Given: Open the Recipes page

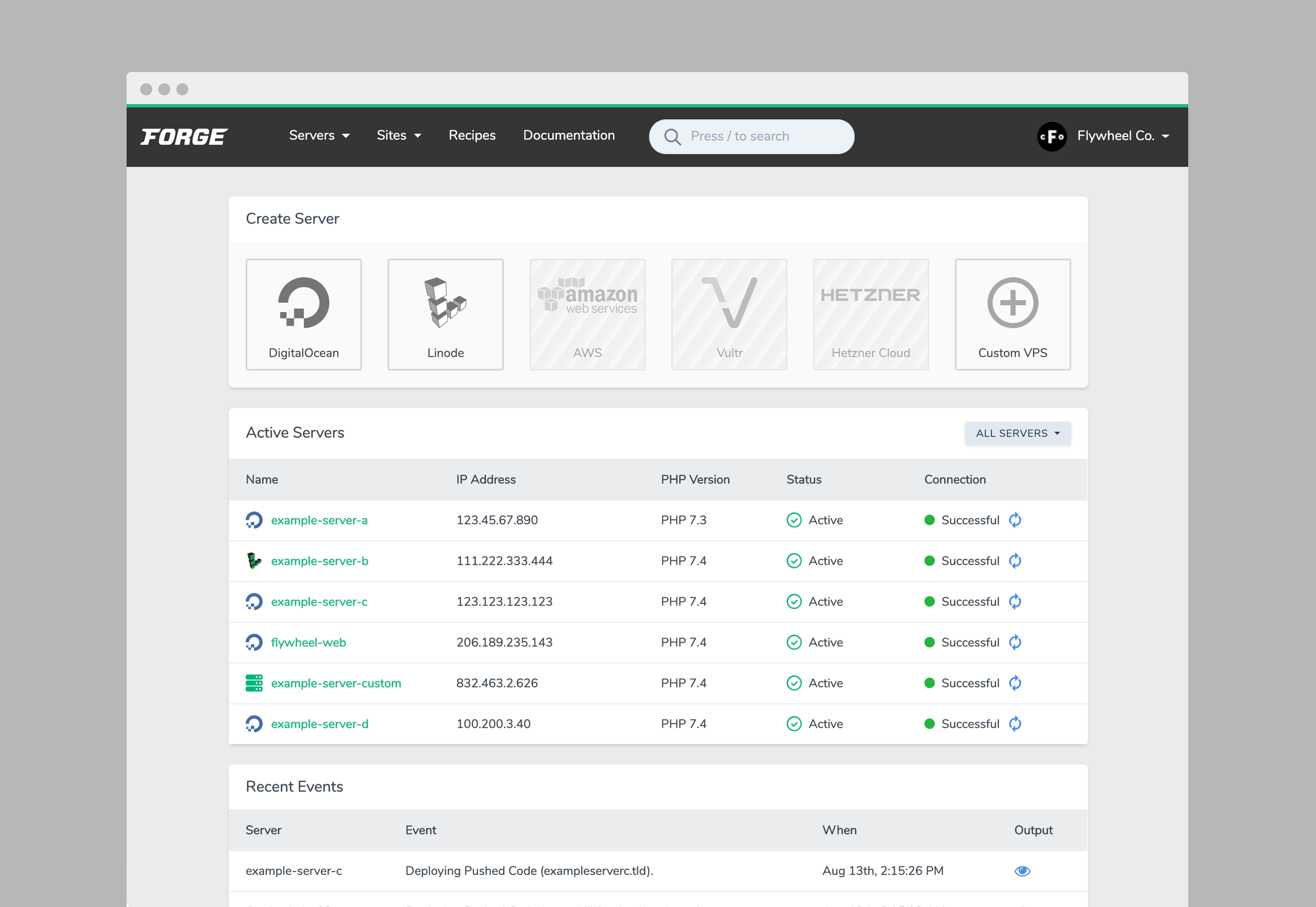Looking at the screenshot, I should [472, 135].
